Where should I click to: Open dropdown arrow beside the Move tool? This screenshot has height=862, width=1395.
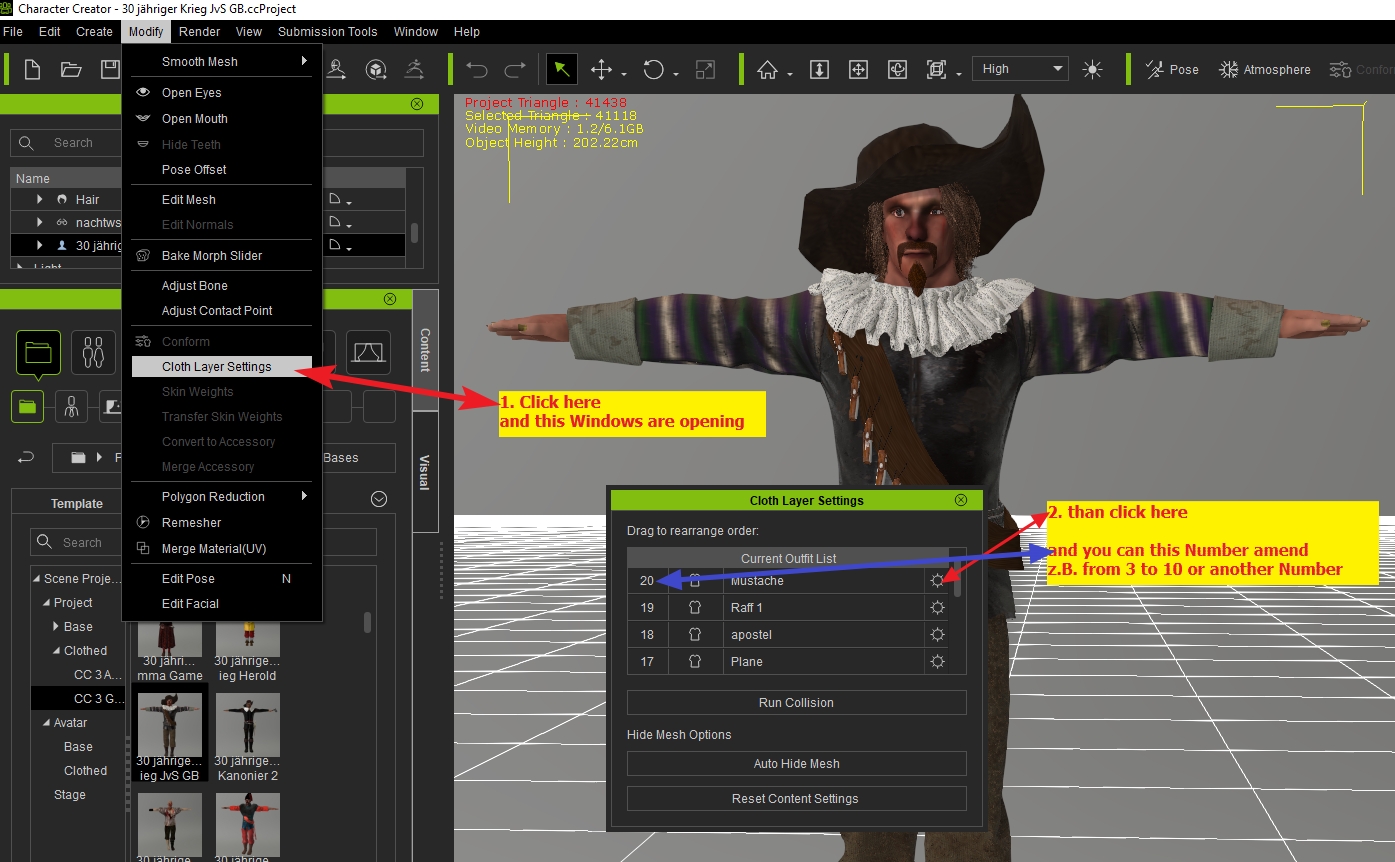click(x=624, y=74)
